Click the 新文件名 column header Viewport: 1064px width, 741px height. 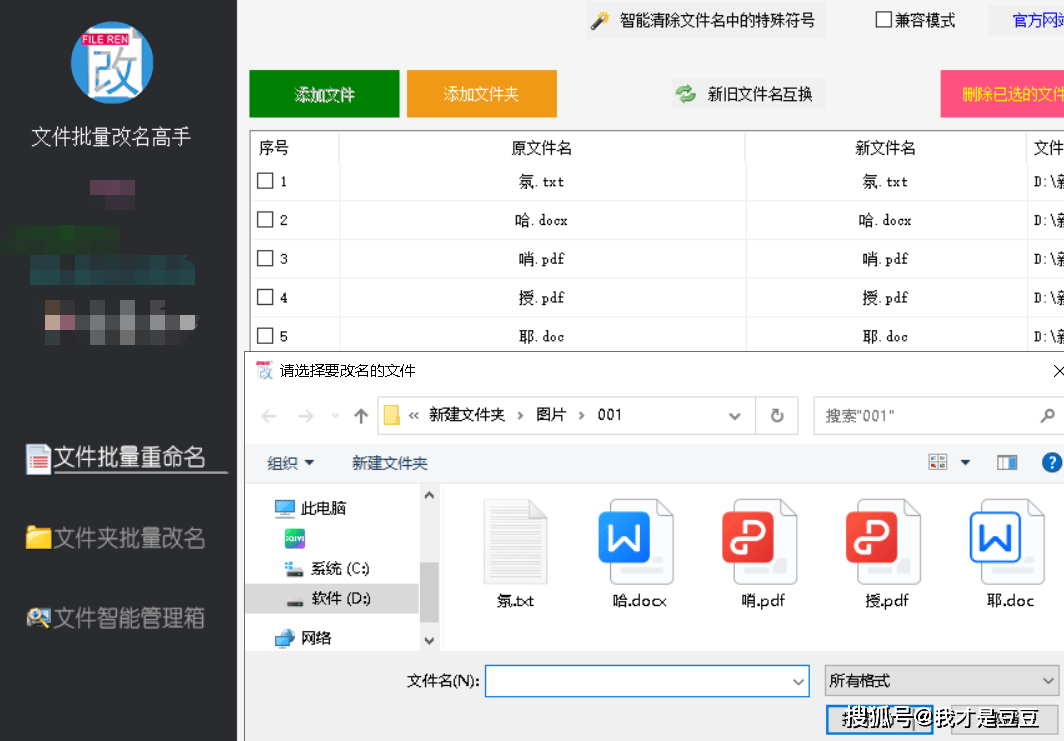(886, 147)
